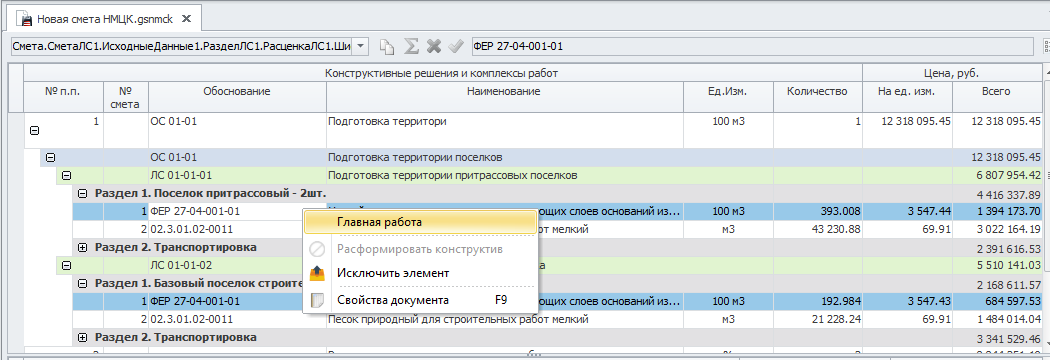Click the checkmark confirm icon
1050x360 pixels.
click(x=456, y=46)
